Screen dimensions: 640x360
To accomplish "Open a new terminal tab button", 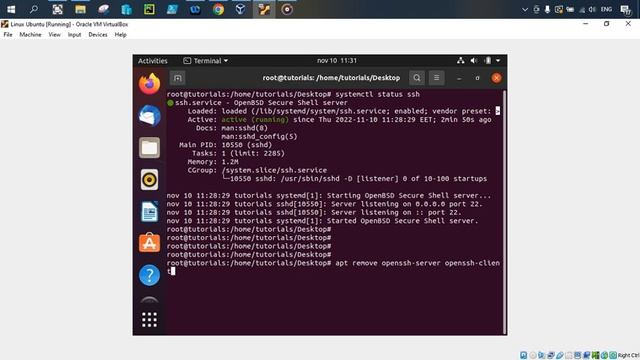I will click(x=178, y=78).
